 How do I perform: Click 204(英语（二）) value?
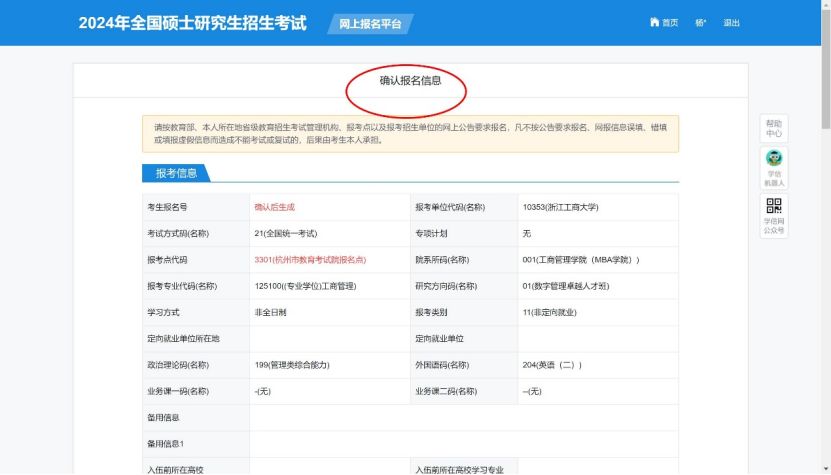(x=552, y=365)
